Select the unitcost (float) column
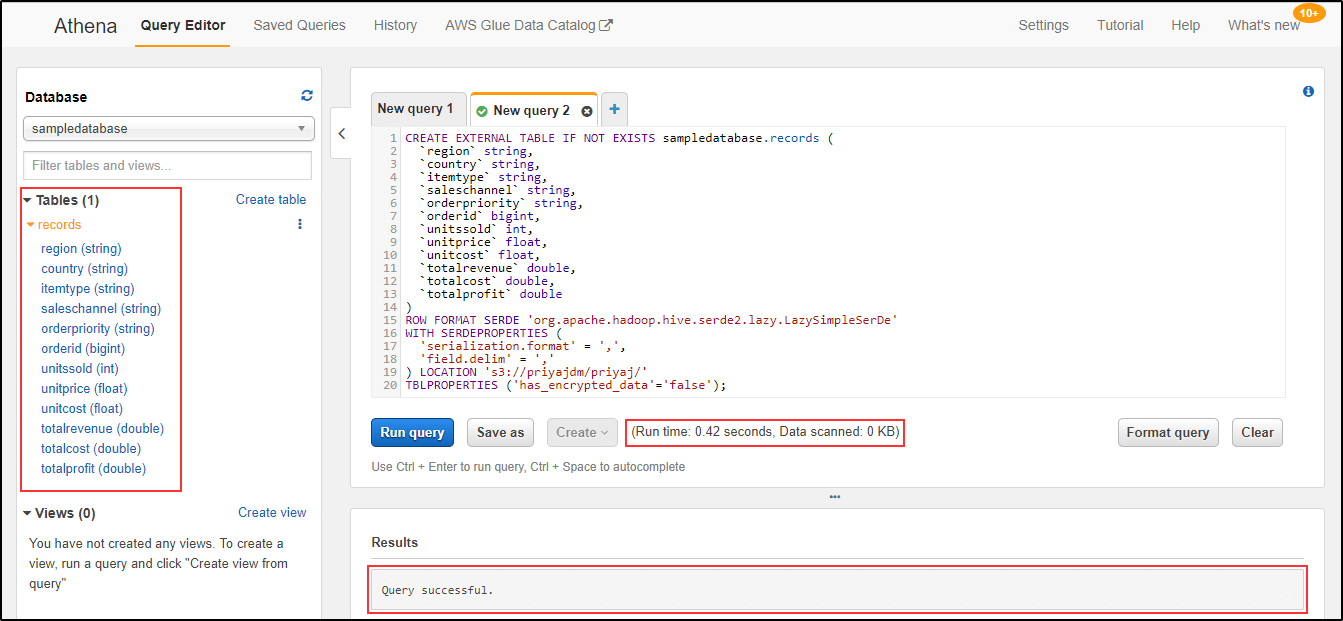The width and height of the screenshot is (1343, 621). click(82, 409)
